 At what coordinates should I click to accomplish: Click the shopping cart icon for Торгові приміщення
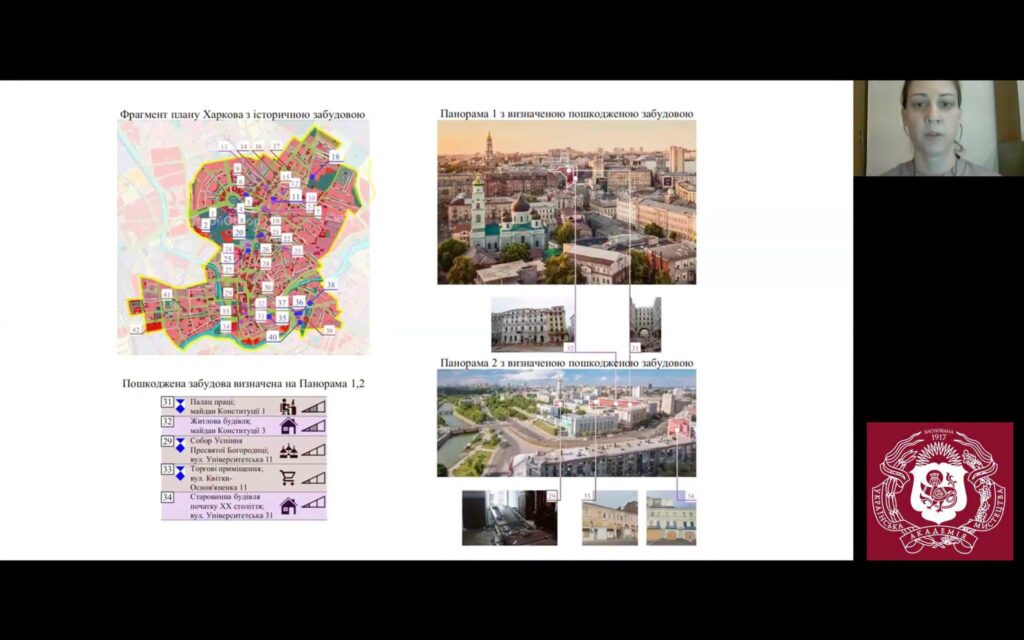pyautogui.click(x=288, y=477)
